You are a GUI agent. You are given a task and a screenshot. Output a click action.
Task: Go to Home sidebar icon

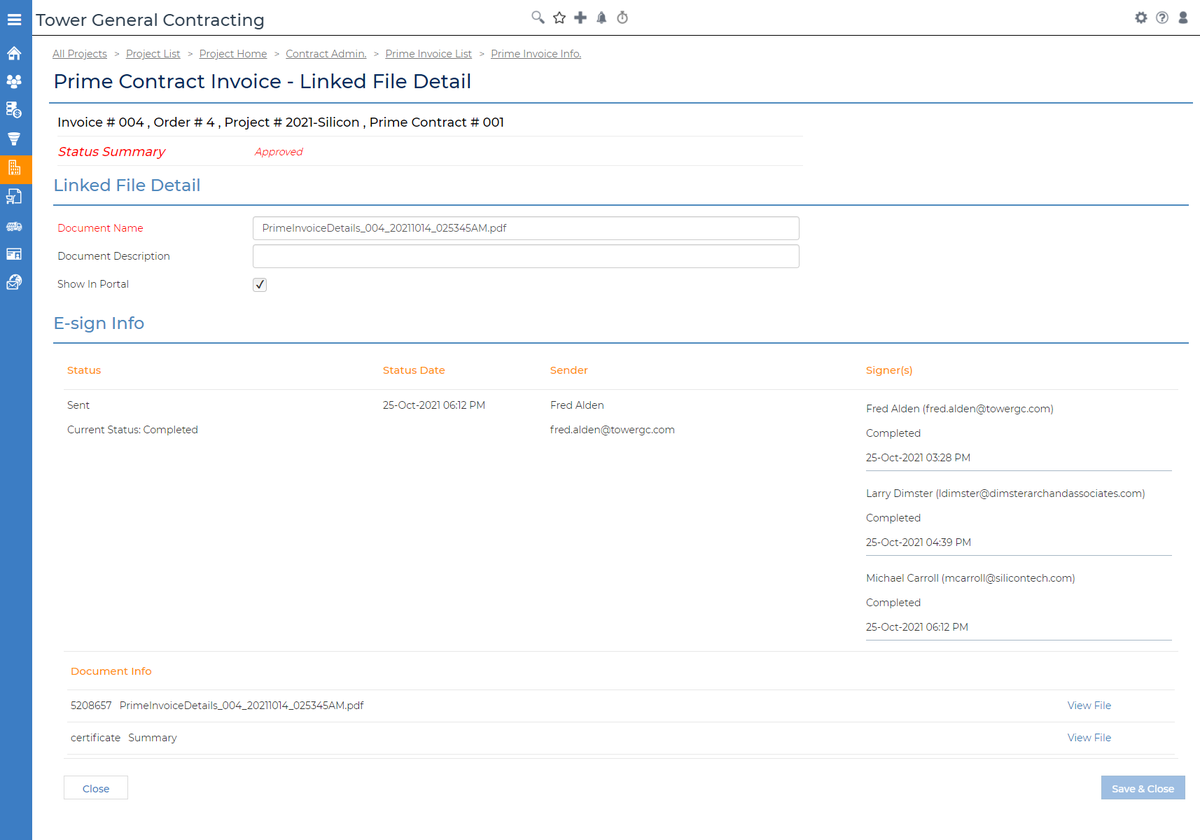[x=14, y=53]
